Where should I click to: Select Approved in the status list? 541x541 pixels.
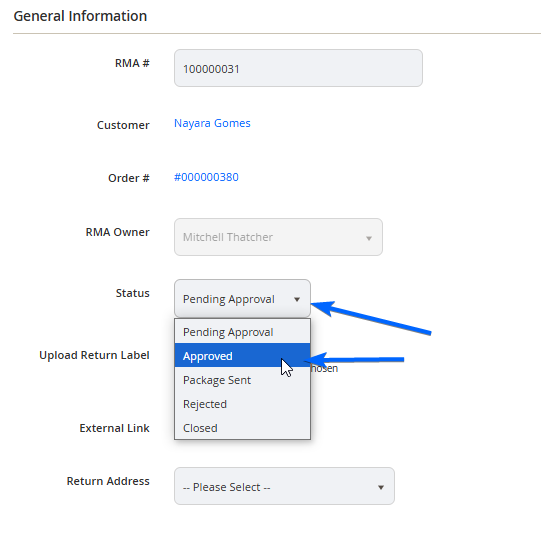(242, 356)
